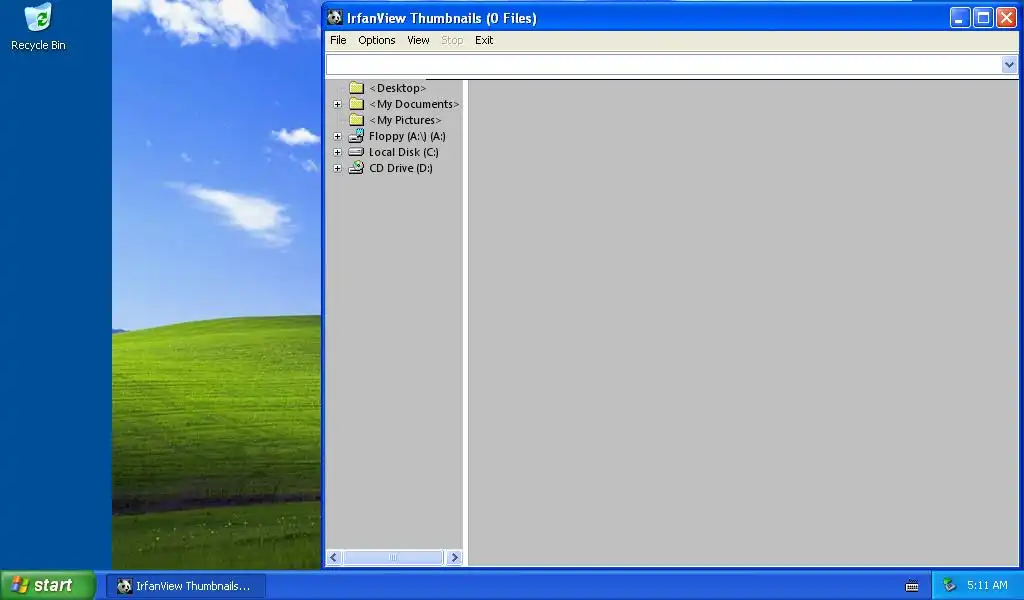Click the Exit menu item
The height and width of the screenshot is (600, 1024).
tap(484, 40)
